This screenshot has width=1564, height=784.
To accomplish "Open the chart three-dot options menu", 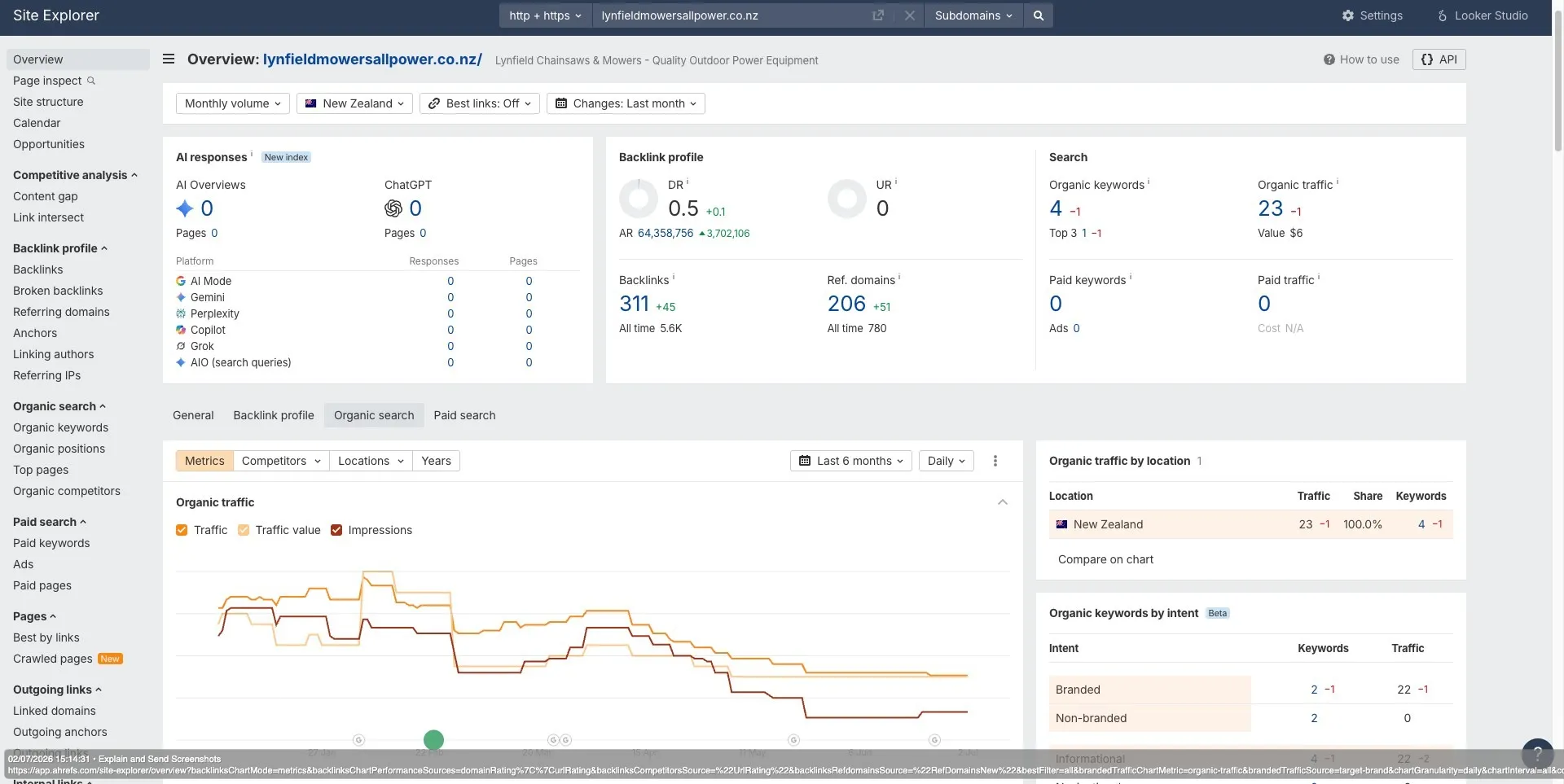I will click(995, 461).
